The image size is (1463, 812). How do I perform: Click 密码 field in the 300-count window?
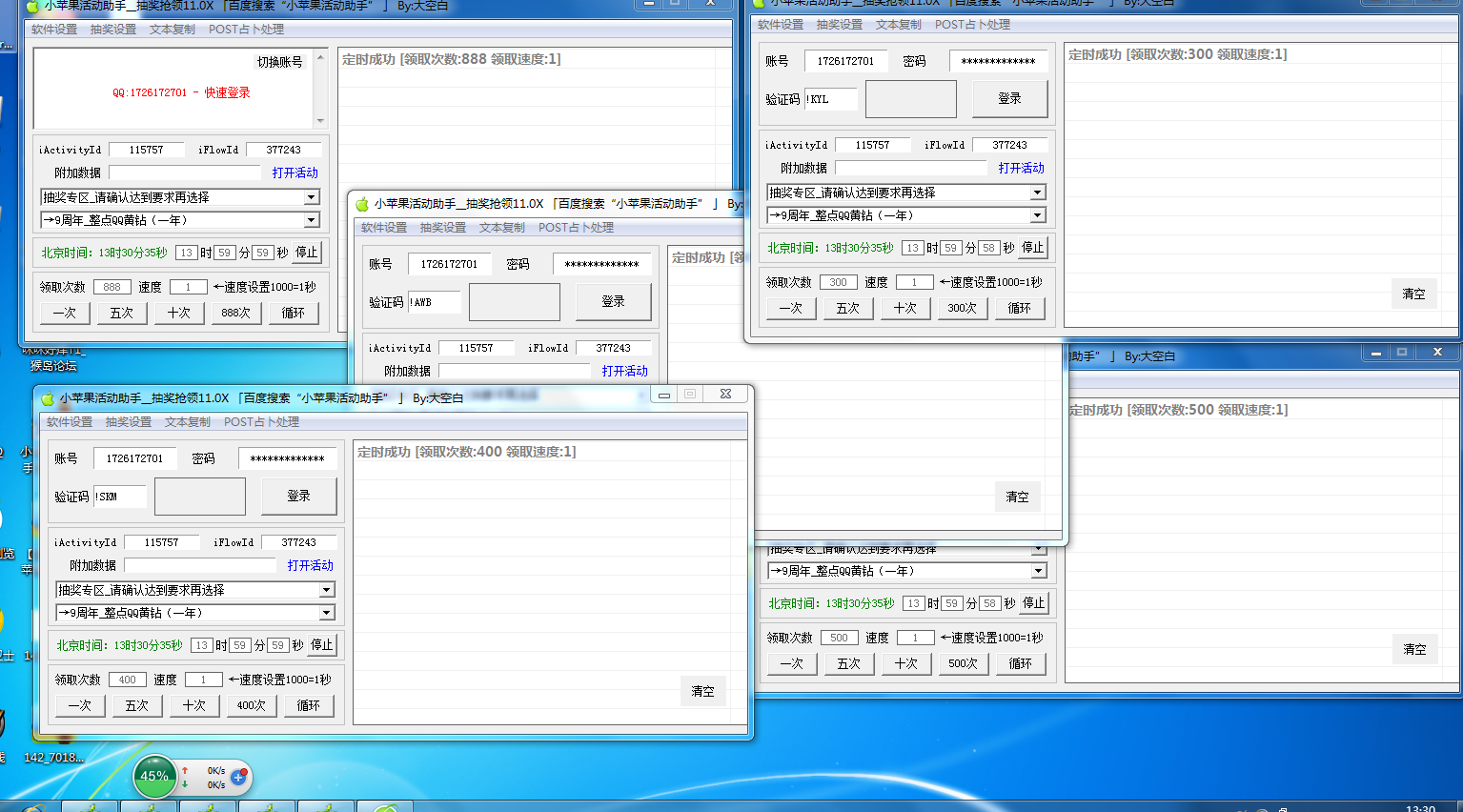pos(998,61)
